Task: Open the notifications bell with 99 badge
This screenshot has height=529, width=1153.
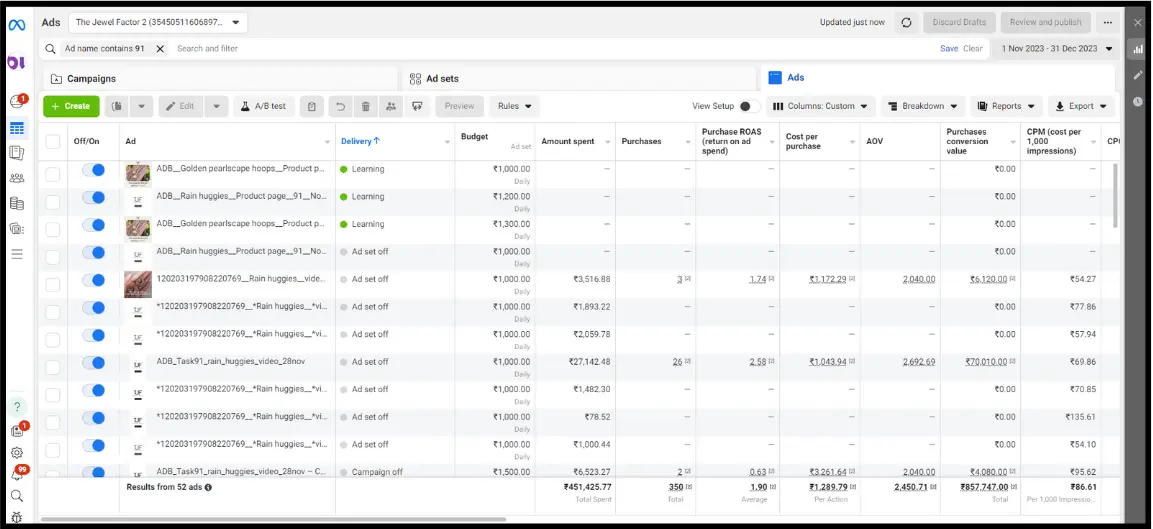Action: coord(17,473)
